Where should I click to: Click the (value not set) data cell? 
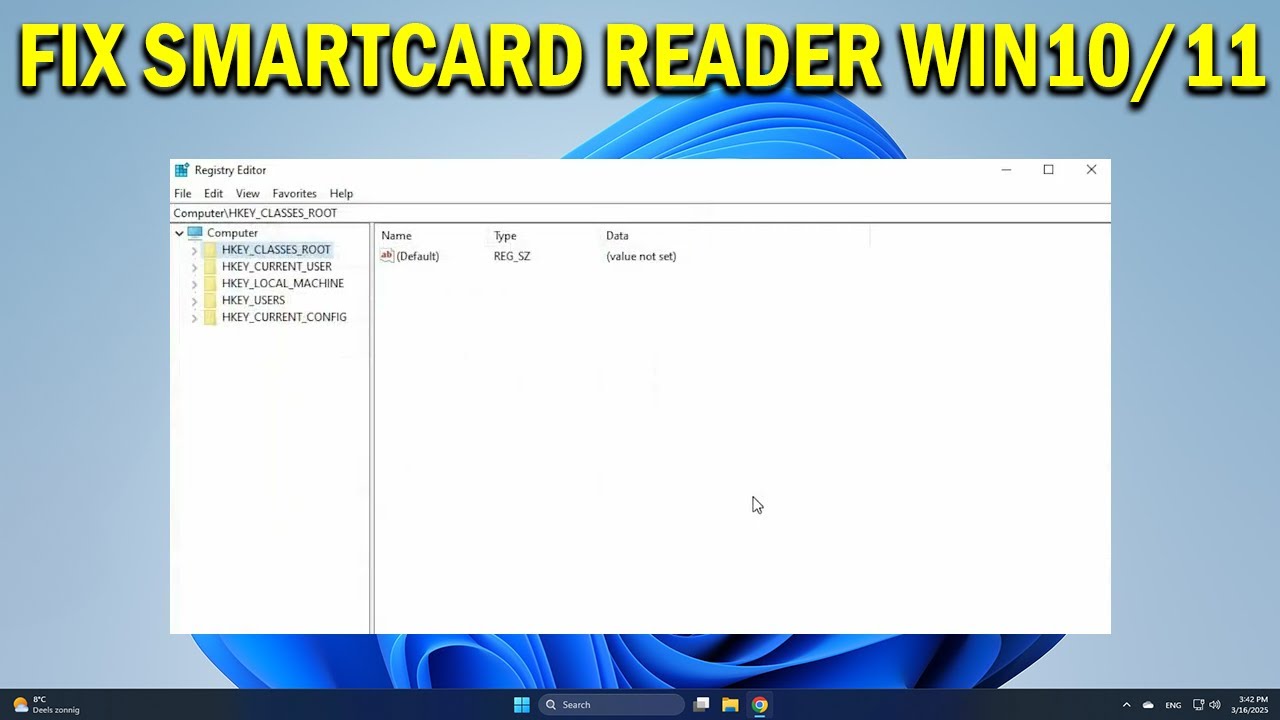(641, 256)
